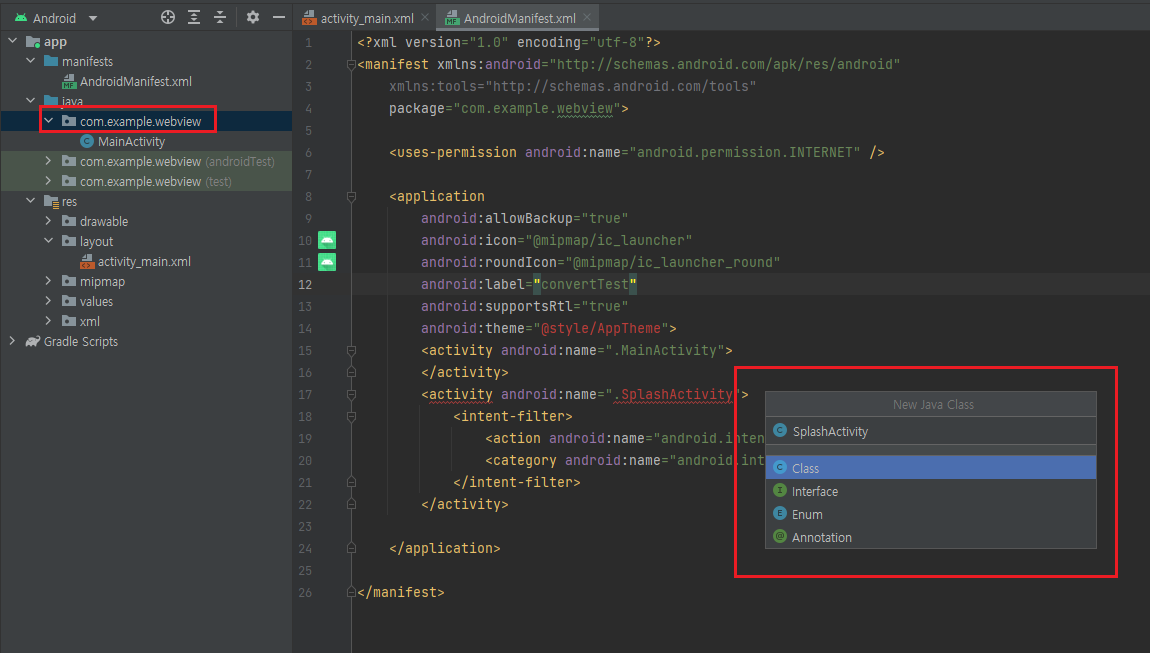Select AndroidManifest.xml in the project tree
1150x653 pixels.
point(136,81)
